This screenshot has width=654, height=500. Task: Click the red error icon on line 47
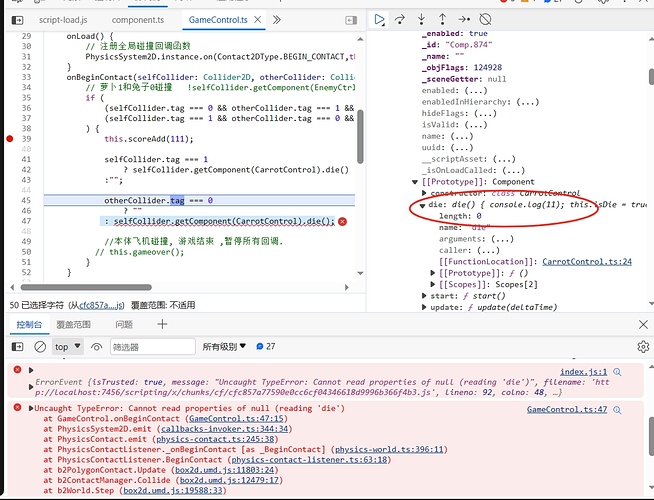342,221
